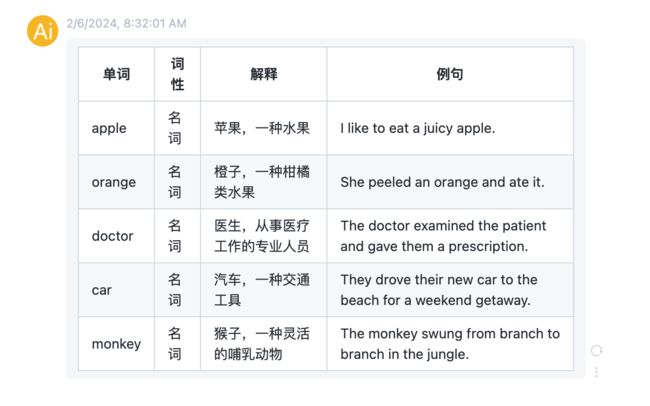Click the 2/6/2024 message timestamp
The width and height of the screenshot is (650, 406).
(126, 24)
